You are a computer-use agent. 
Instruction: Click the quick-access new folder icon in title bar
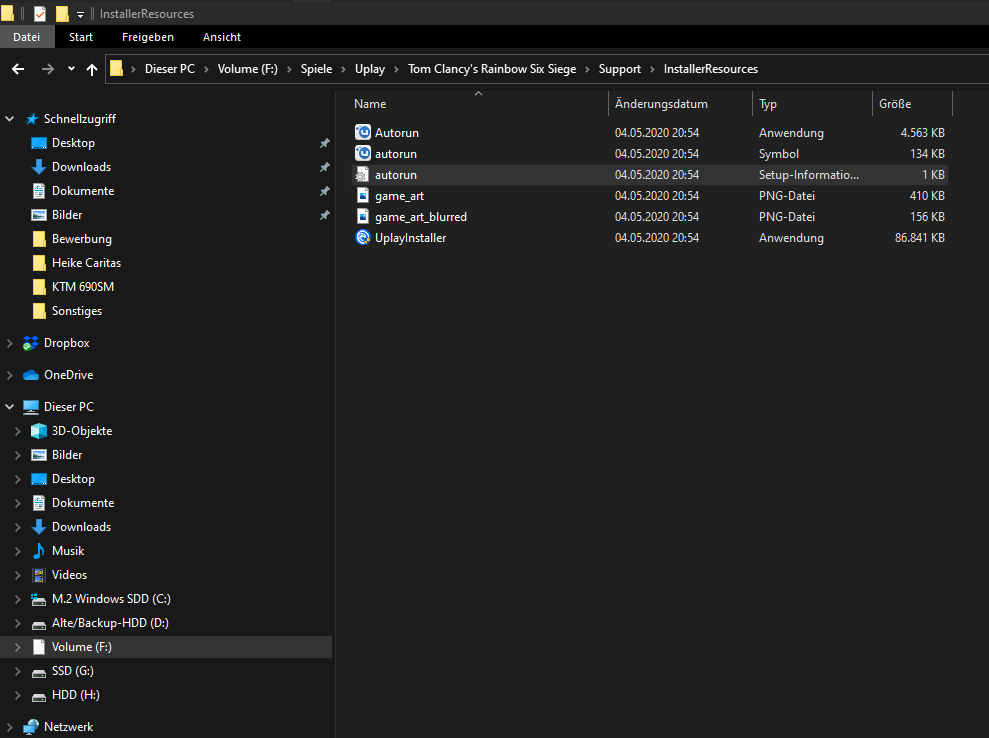click(62, 13)
